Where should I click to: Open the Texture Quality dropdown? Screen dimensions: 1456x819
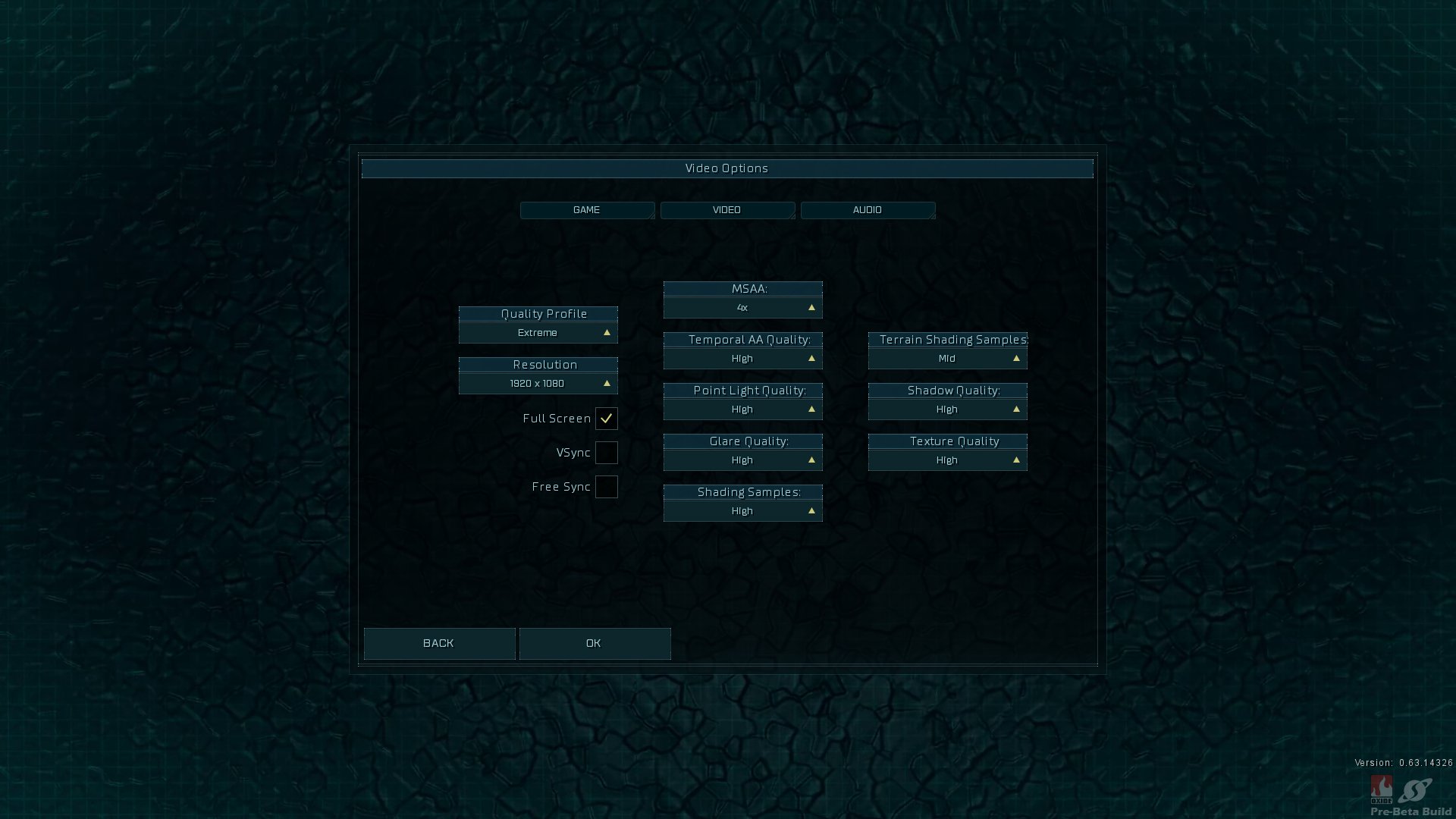(948, 460)
